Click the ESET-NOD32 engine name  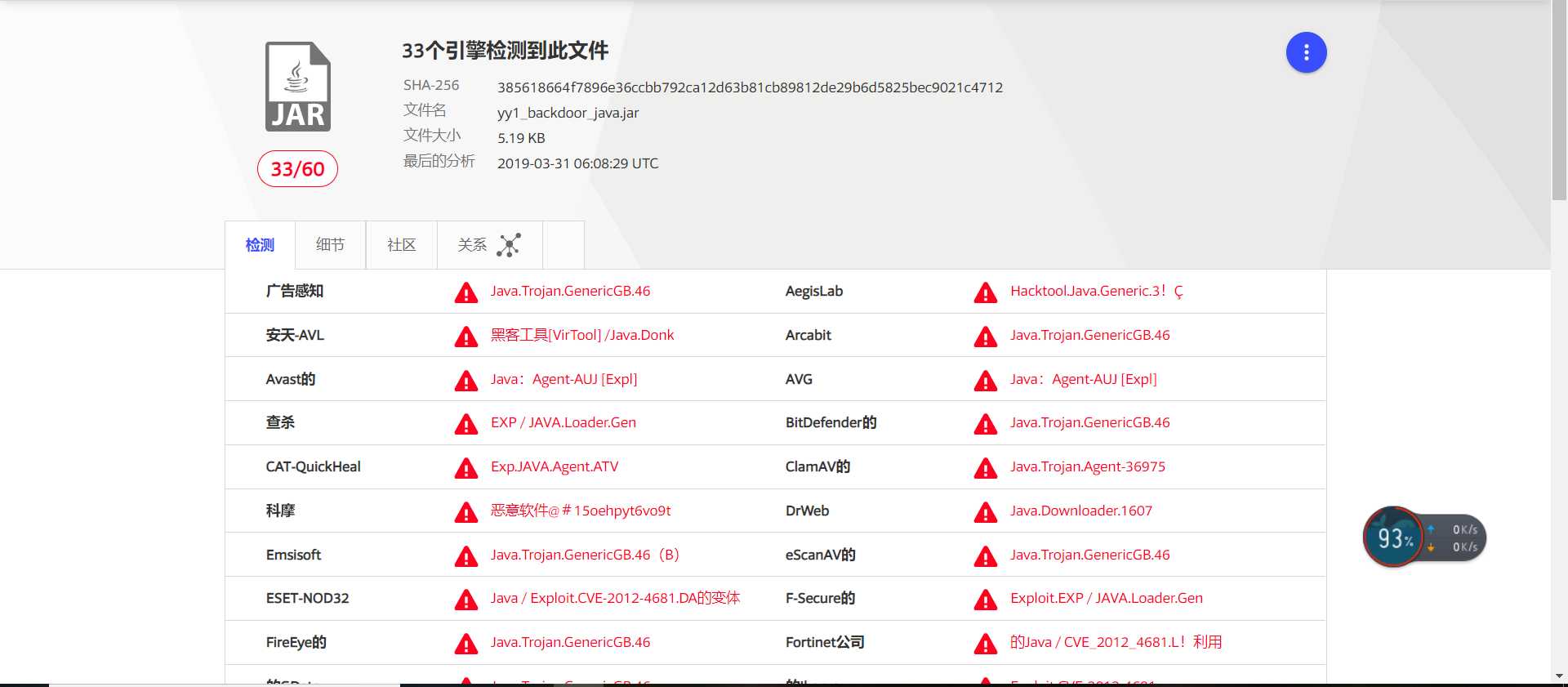coord(308,598)
